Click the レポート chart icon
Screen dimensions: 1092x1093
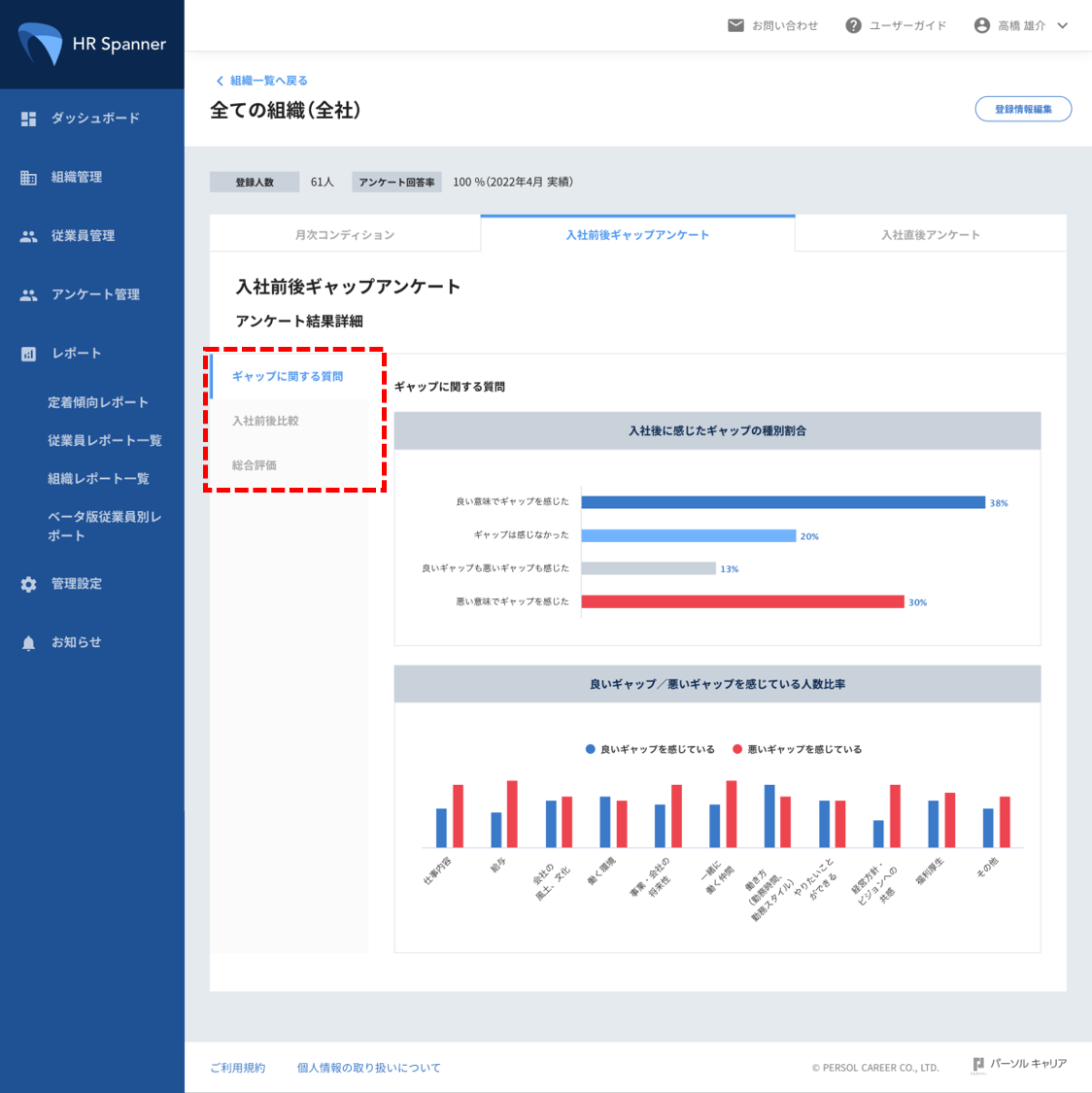(28, 354)
